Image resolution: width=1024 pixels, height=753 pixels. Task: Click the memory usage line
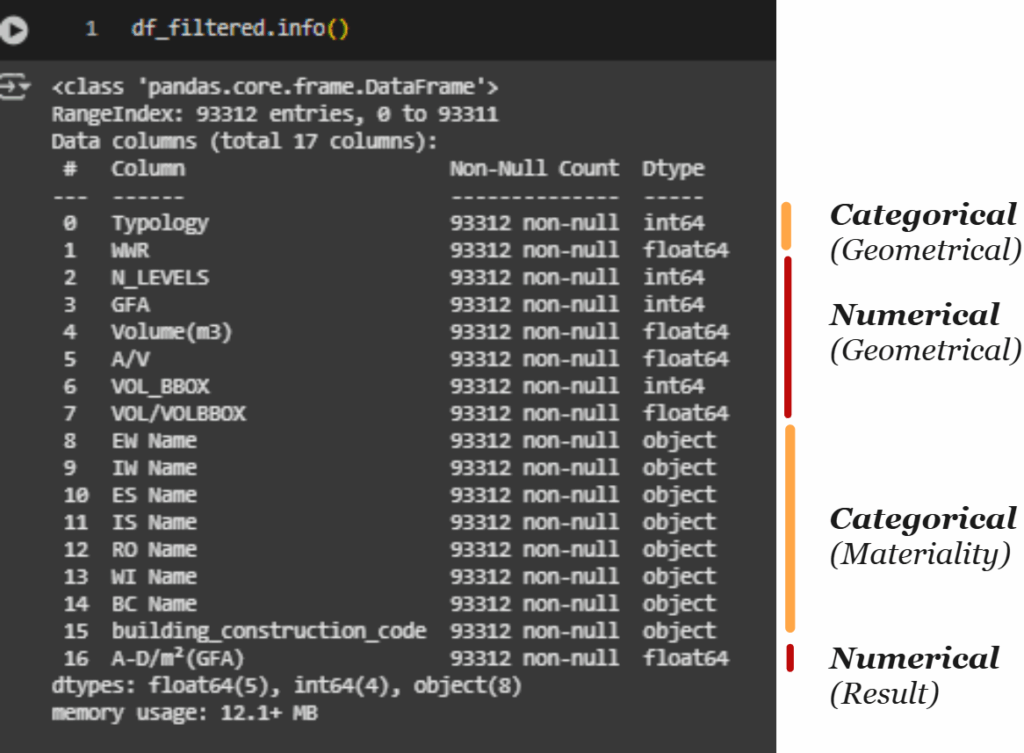click(x=185, y=713)
